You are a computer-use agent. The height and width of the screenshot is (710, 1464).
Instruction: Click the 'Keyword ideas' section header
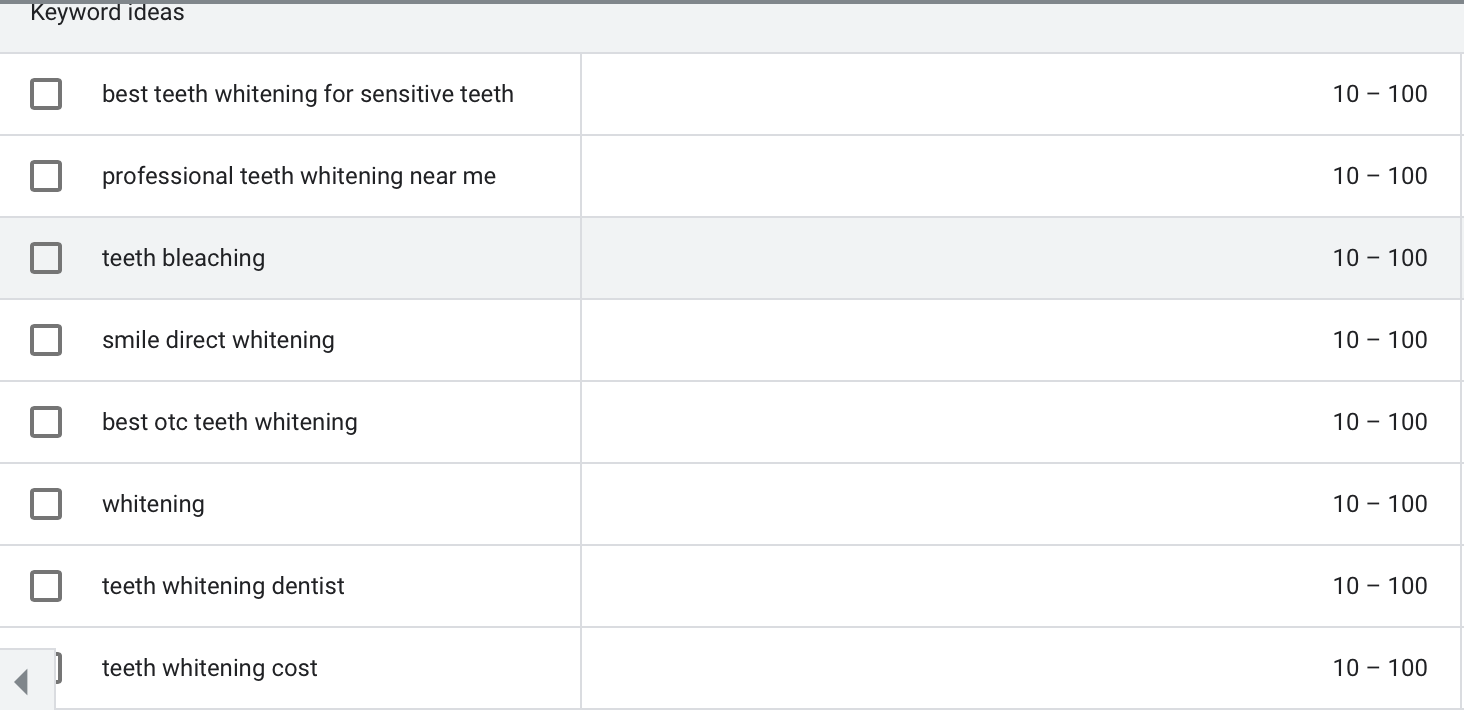click(x=107, y=14)
